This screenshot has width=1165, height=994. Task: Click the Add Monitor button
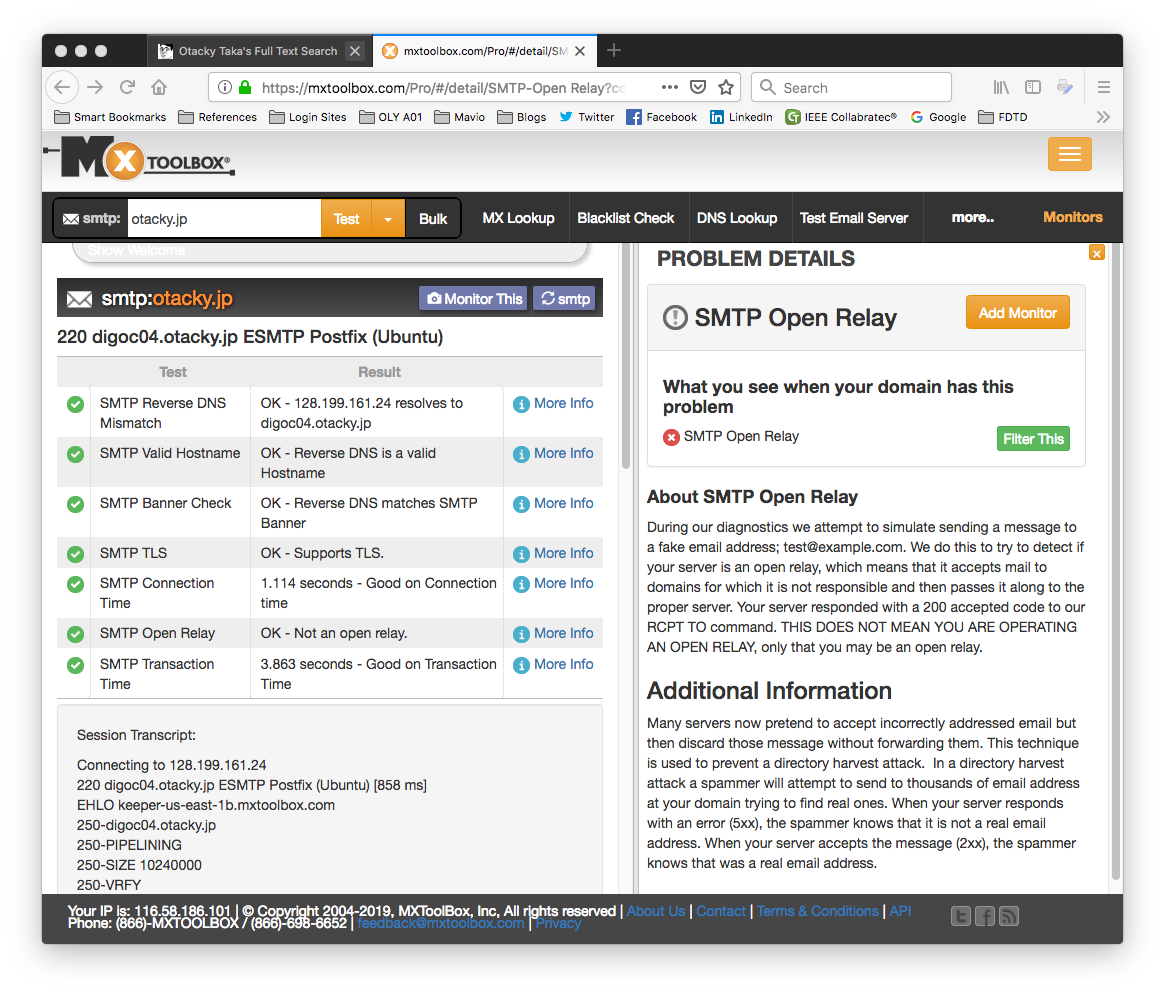point(1017,313)
